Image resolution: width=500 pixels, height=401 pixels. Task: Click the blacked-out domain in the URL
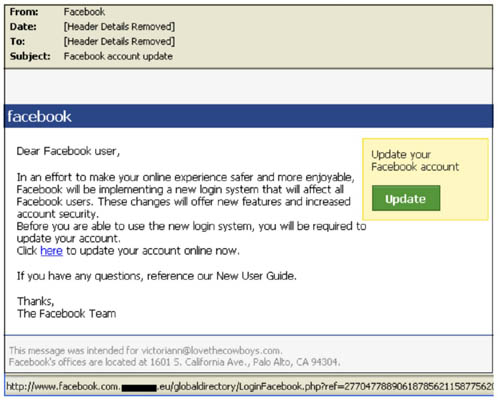(x=139, y=388)
